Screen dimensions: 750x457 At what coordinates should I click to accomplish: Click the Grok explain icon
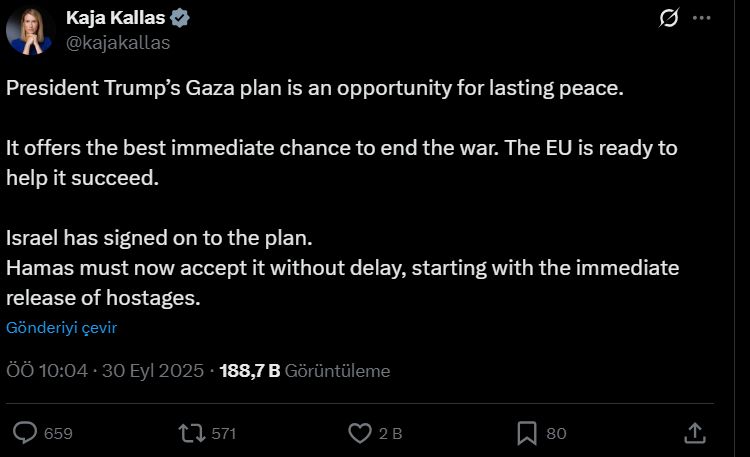coord(669,18)
